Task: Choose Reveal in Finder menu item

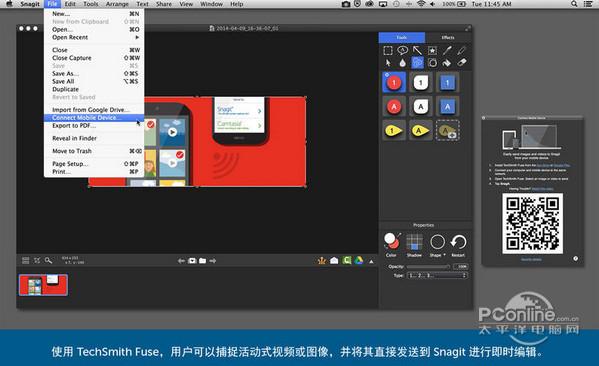Action: click(94, 138)
